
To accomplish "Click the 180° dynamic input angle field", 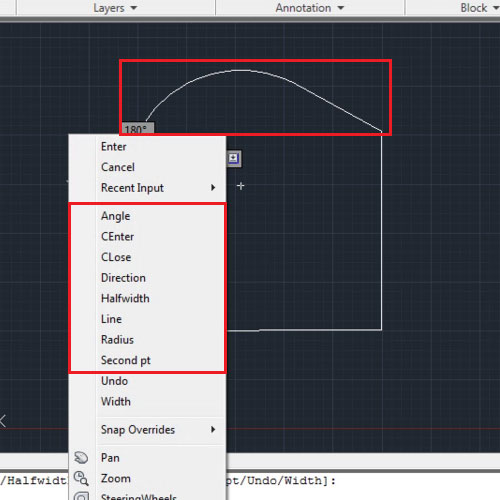I will pos(138,128).
